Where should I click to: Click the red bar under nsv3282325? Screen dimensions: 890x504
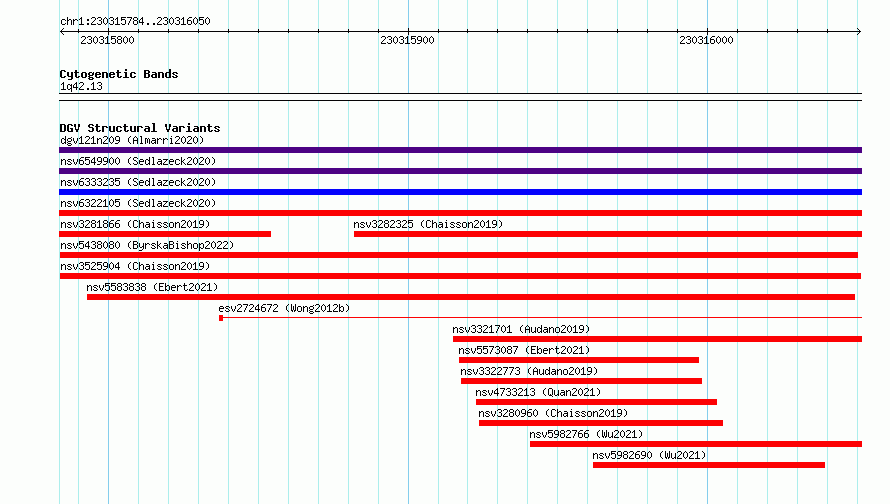coord(608,234)
